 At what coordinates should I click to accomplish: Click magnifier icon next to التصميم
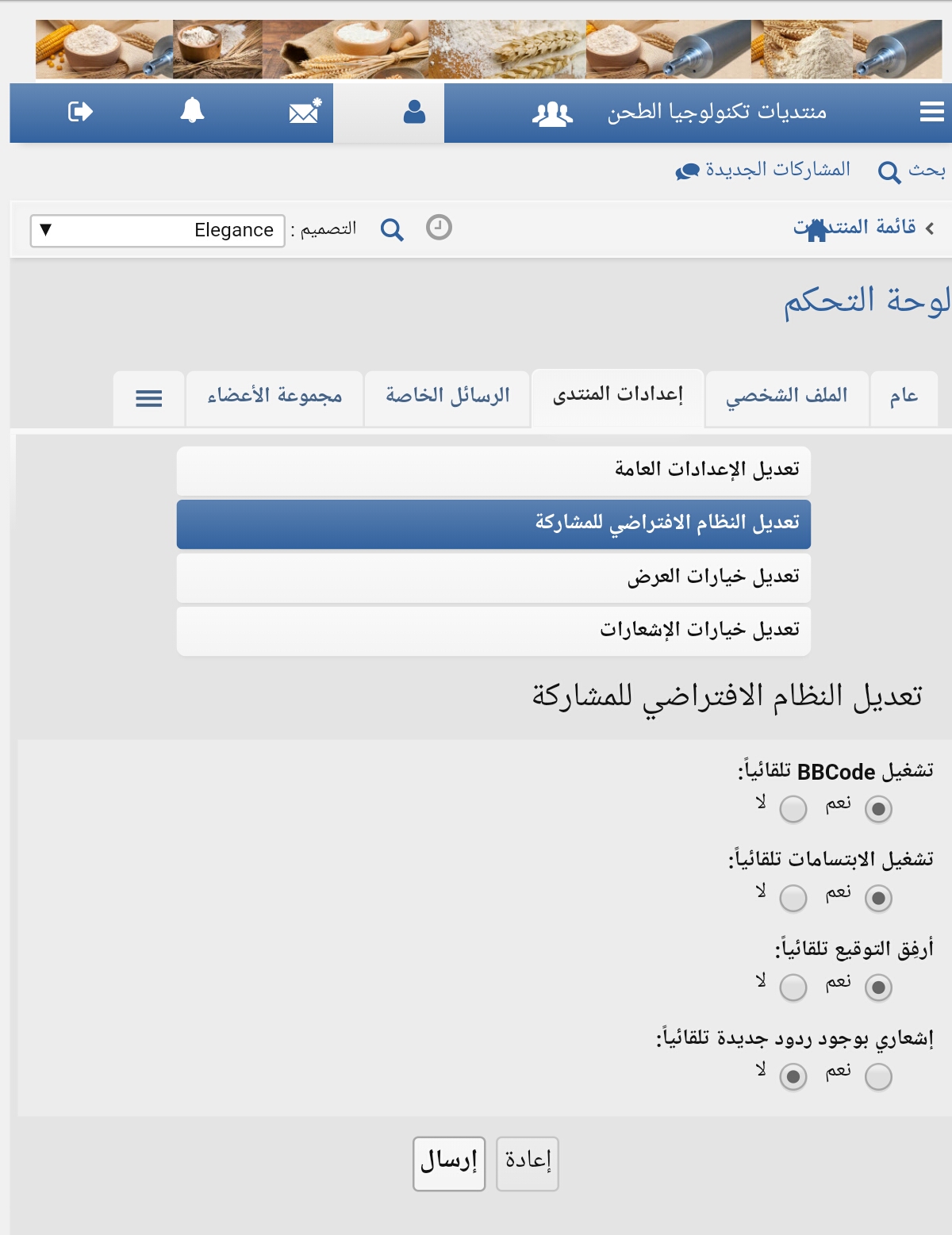[392, 230]
